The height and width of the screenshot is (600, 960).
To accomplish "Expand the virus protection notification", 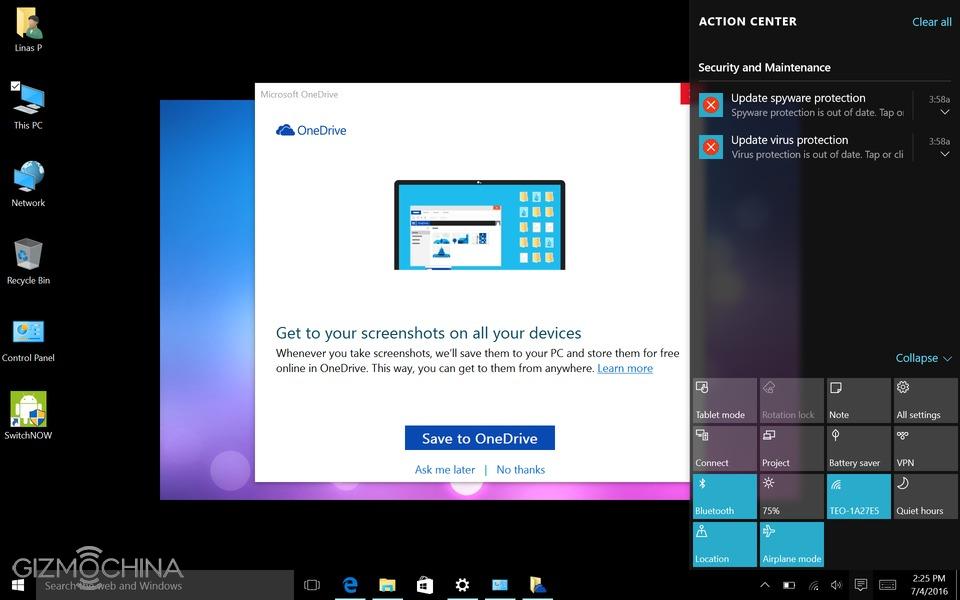I will click(x=945, y=154).
